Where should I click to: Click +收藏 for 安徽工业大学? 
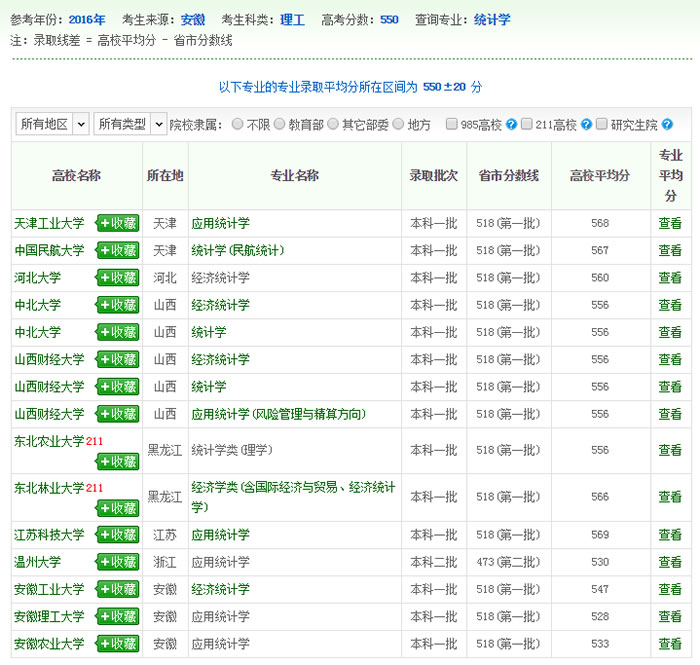pyautogui.click(x=118, y=589)
